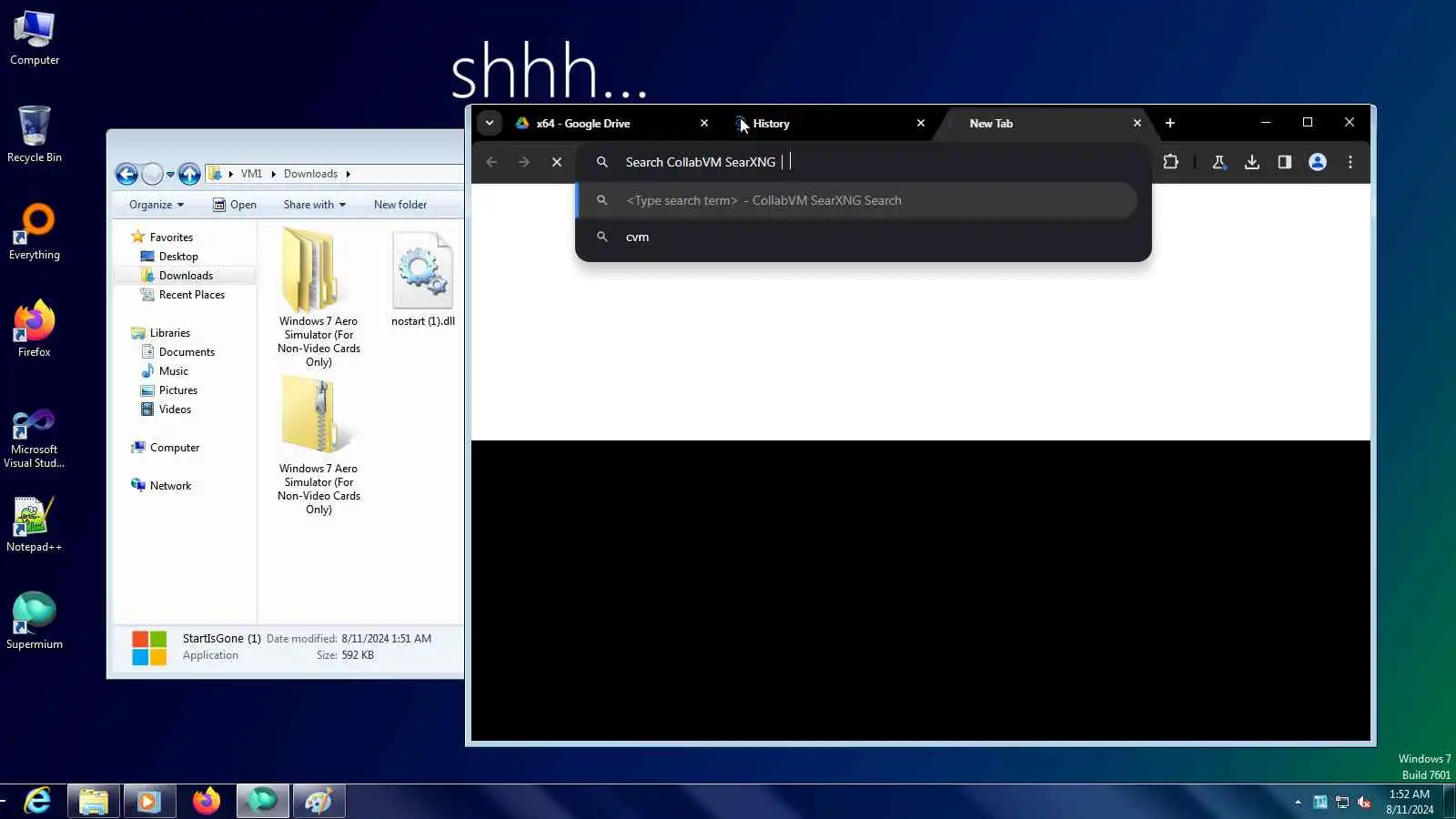Open the Computer desktop icon

(x=35, y=38)
